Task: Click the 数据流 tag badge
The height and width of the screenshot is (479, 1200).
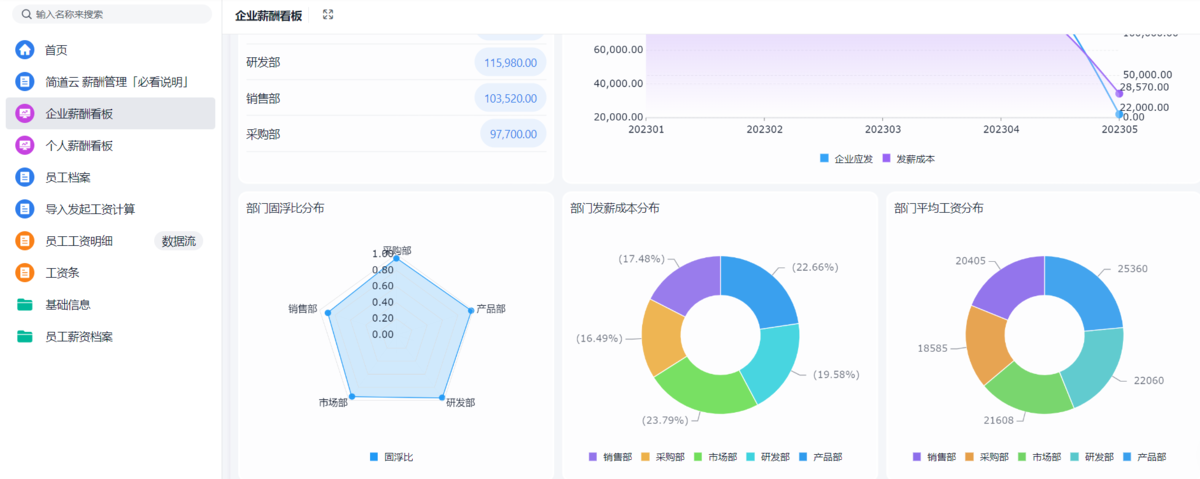Action: [x=179, y=241]
